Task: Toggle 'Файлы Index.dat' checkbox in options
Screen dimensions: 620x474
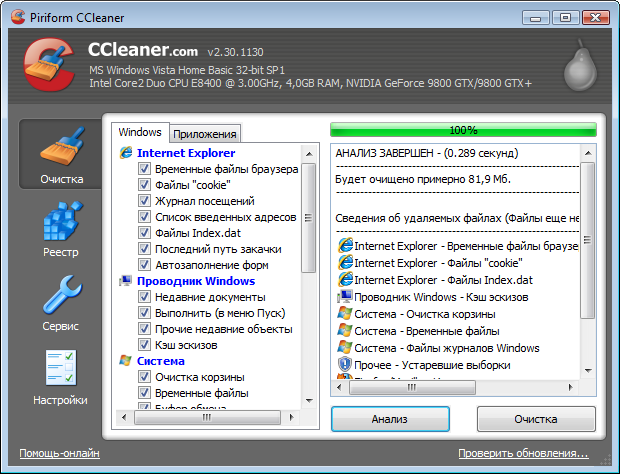Action: (144, 233)
